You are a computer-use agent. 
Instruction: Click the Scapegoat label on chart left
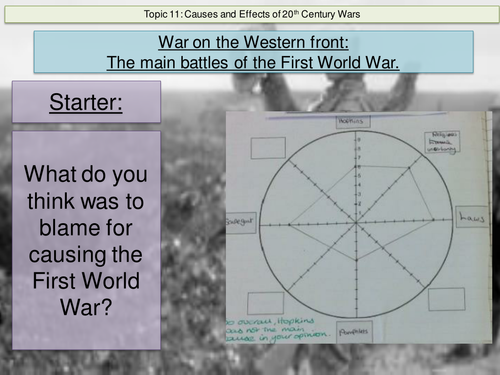(241, 222)
